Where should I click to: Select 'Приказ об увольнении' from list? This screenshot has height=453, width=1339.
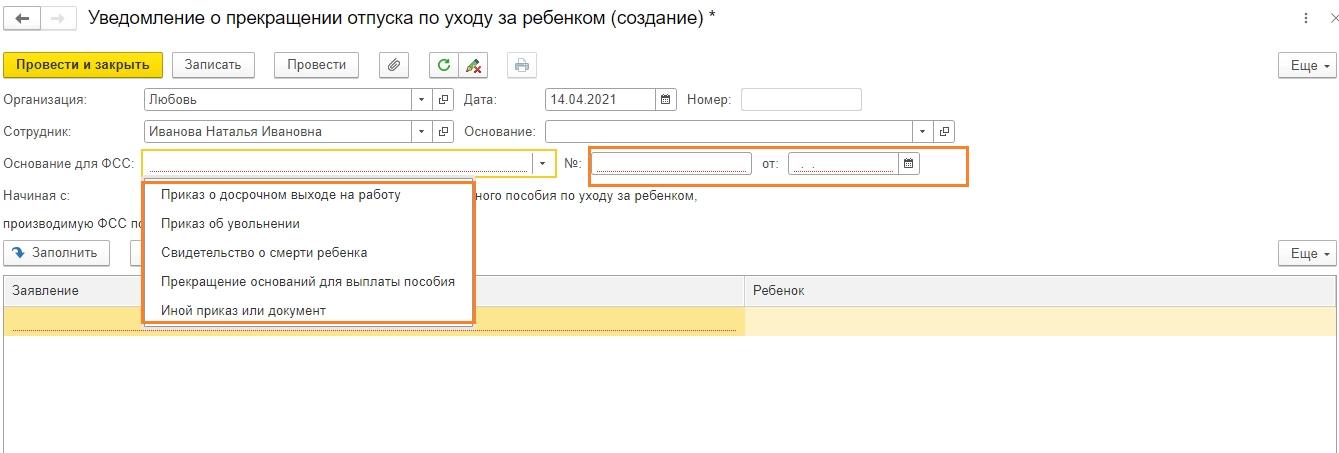click(x=230, y=224)
